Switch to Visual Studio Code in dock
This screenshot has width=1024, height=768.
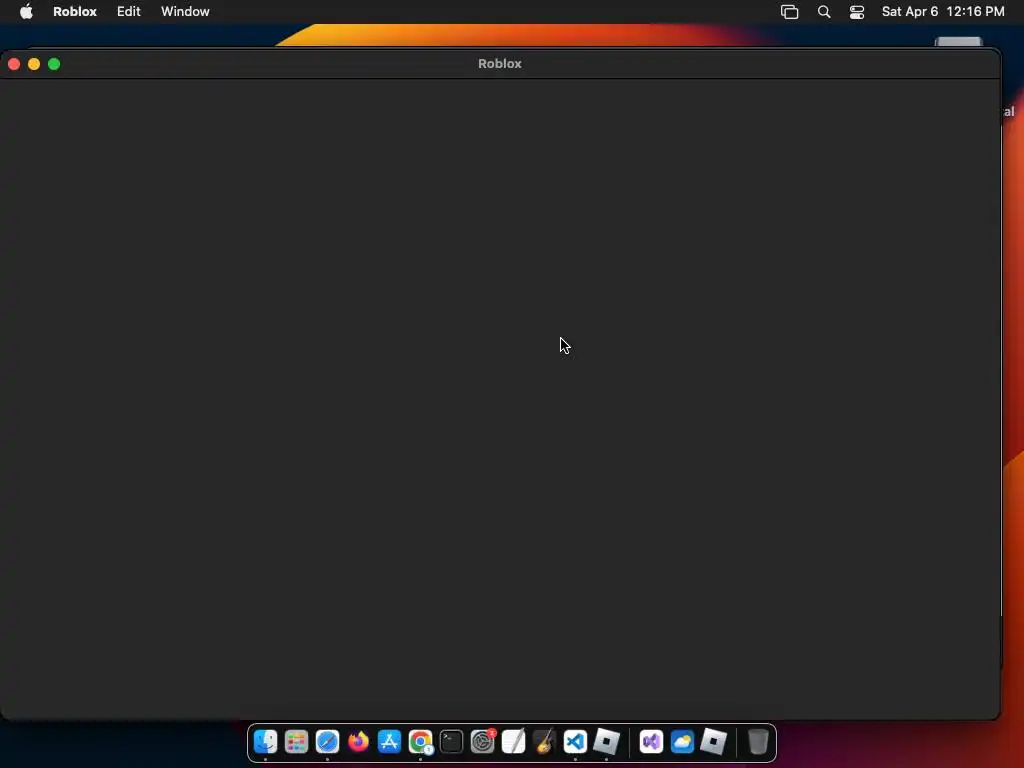pyautogui.click(x=575, y=742)
